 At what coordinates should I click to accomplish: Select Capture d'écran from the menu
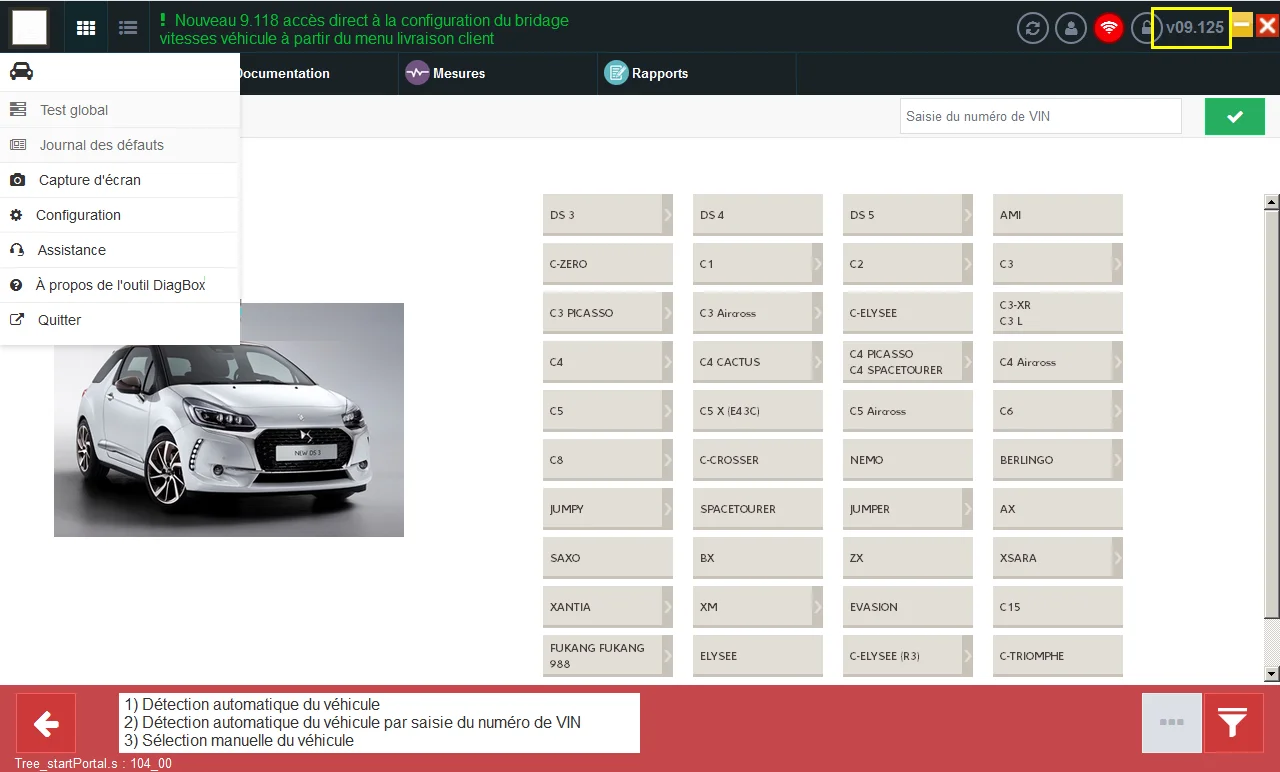(x=120, y=180)
